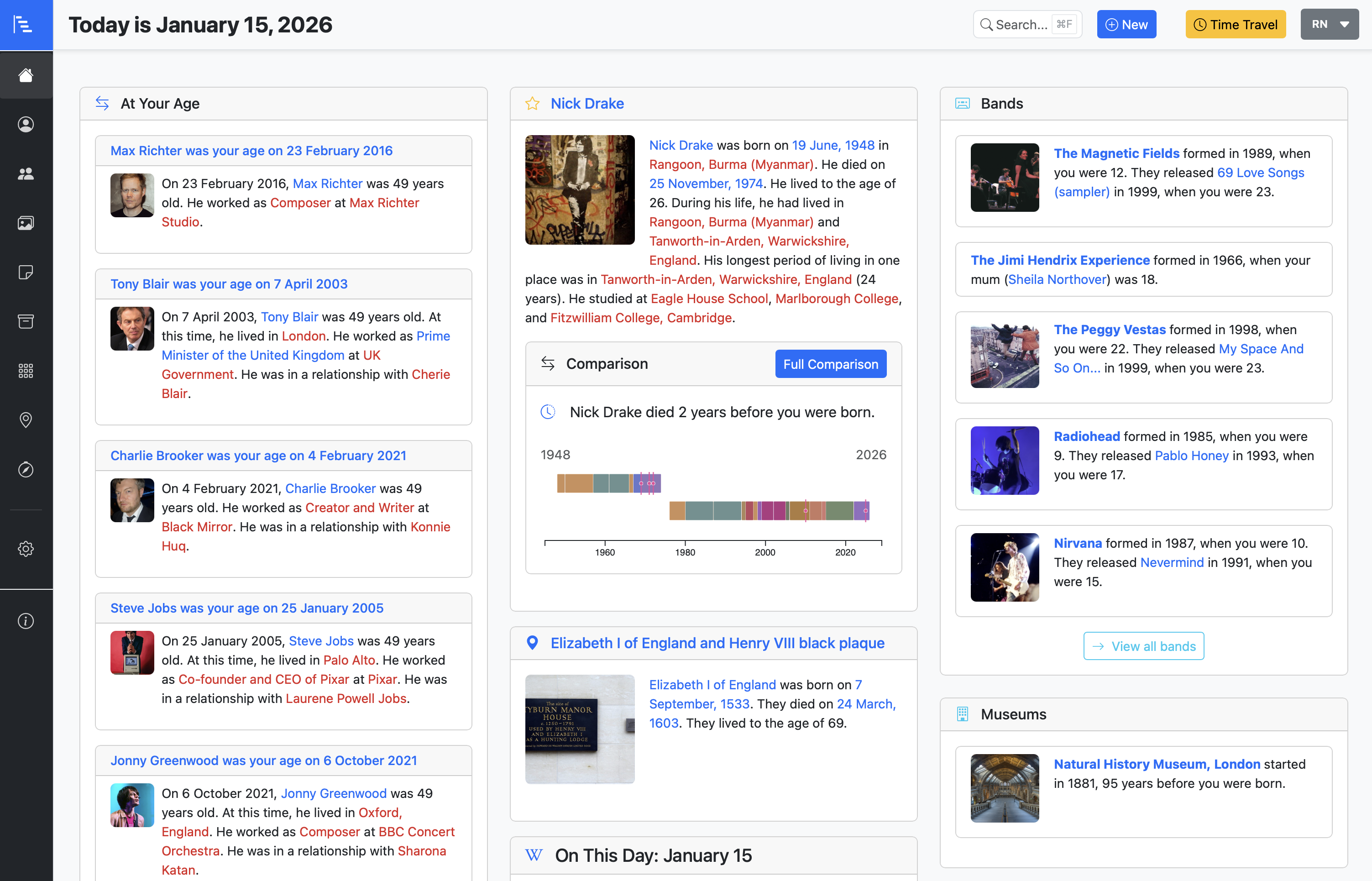Click the View all bands link

tap(1143, 646)
